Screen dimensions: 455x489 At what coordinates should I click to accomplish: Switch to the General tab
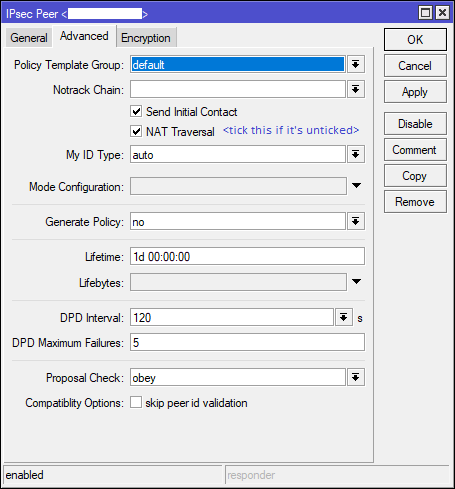29,38
